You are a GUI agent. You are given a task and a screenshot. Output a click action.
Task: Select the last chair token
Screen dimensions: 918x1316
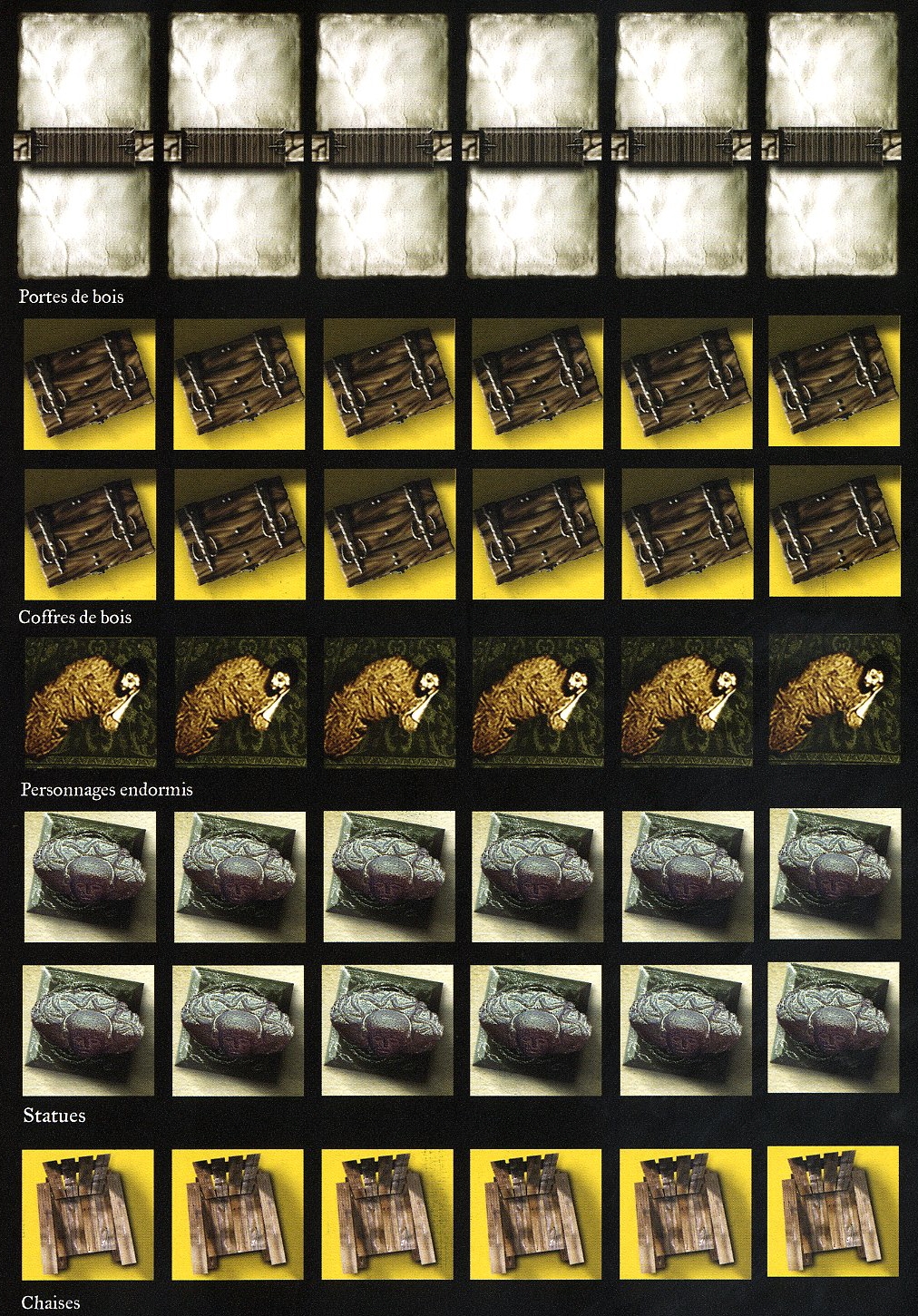tap(835, 1213)
